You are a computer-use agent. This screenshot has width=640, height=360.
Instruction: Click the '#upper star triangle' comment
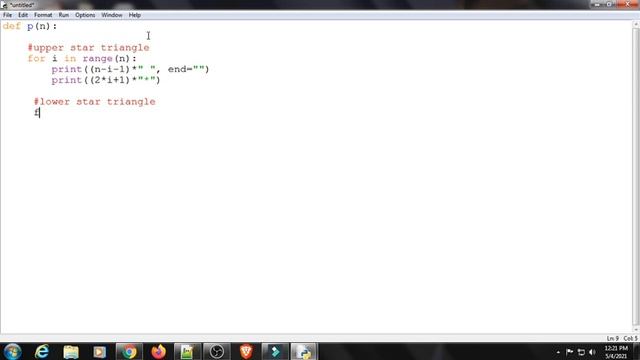pyautogui.click(x=88, y=48)
